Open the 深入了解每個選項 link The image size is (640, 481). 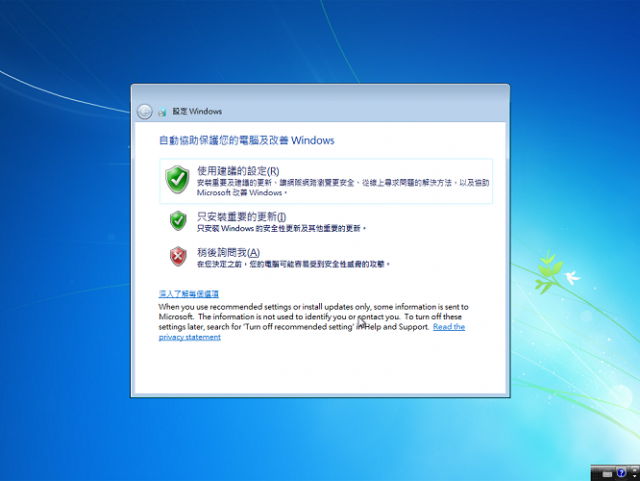click(189, 294)
